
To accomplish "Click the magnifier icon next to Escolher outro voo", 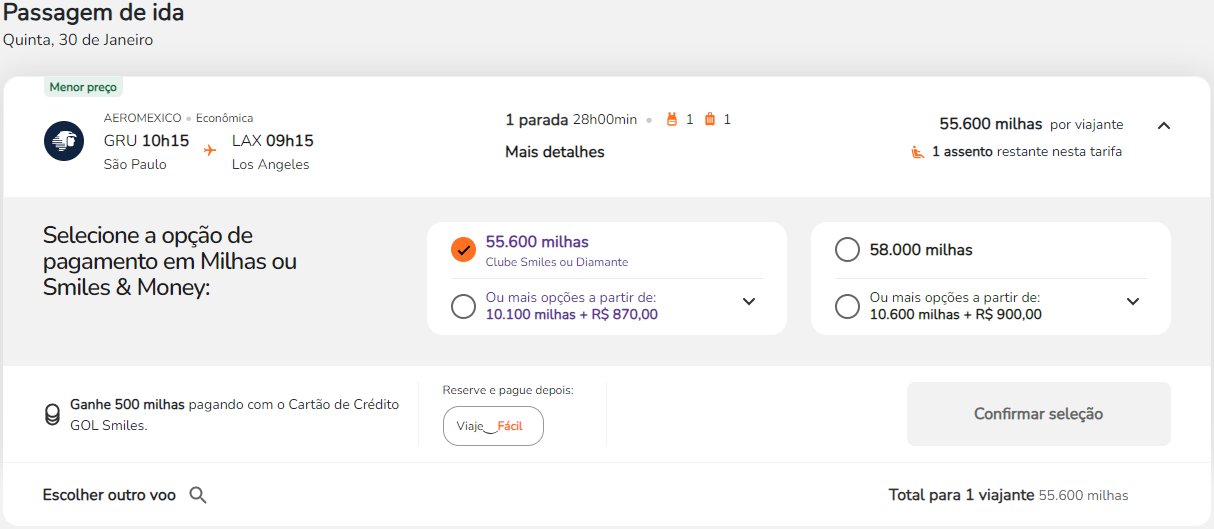I will pos(198,495).
